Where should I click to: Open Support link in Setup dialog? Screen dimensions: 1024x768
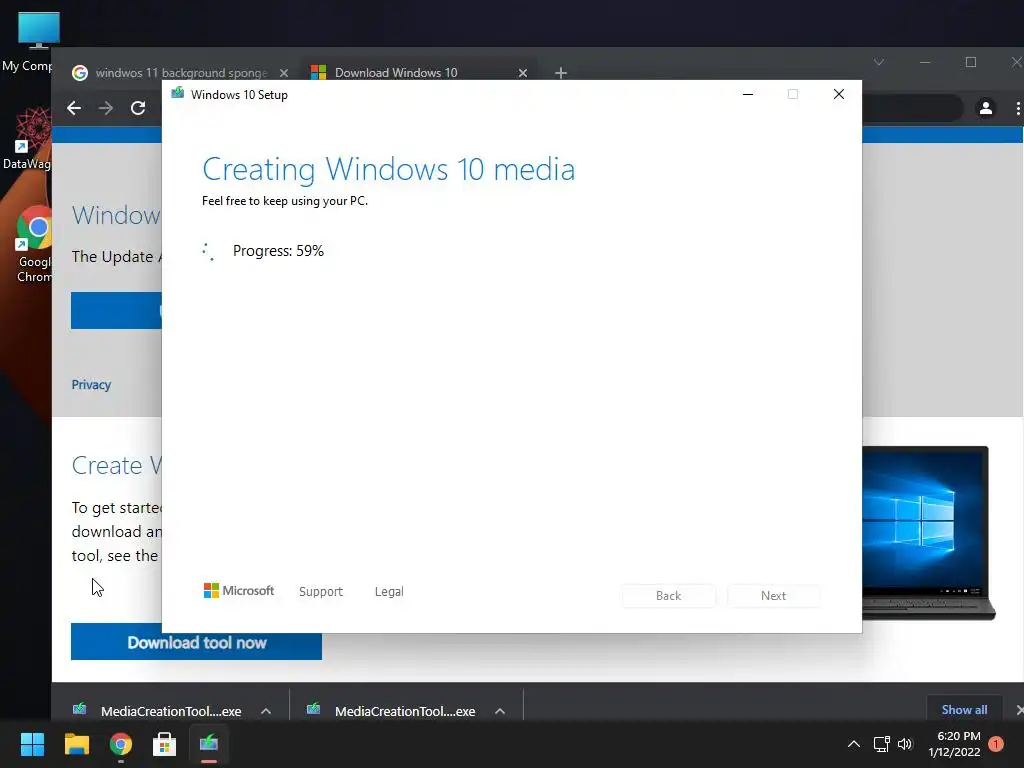pos(321,592)
